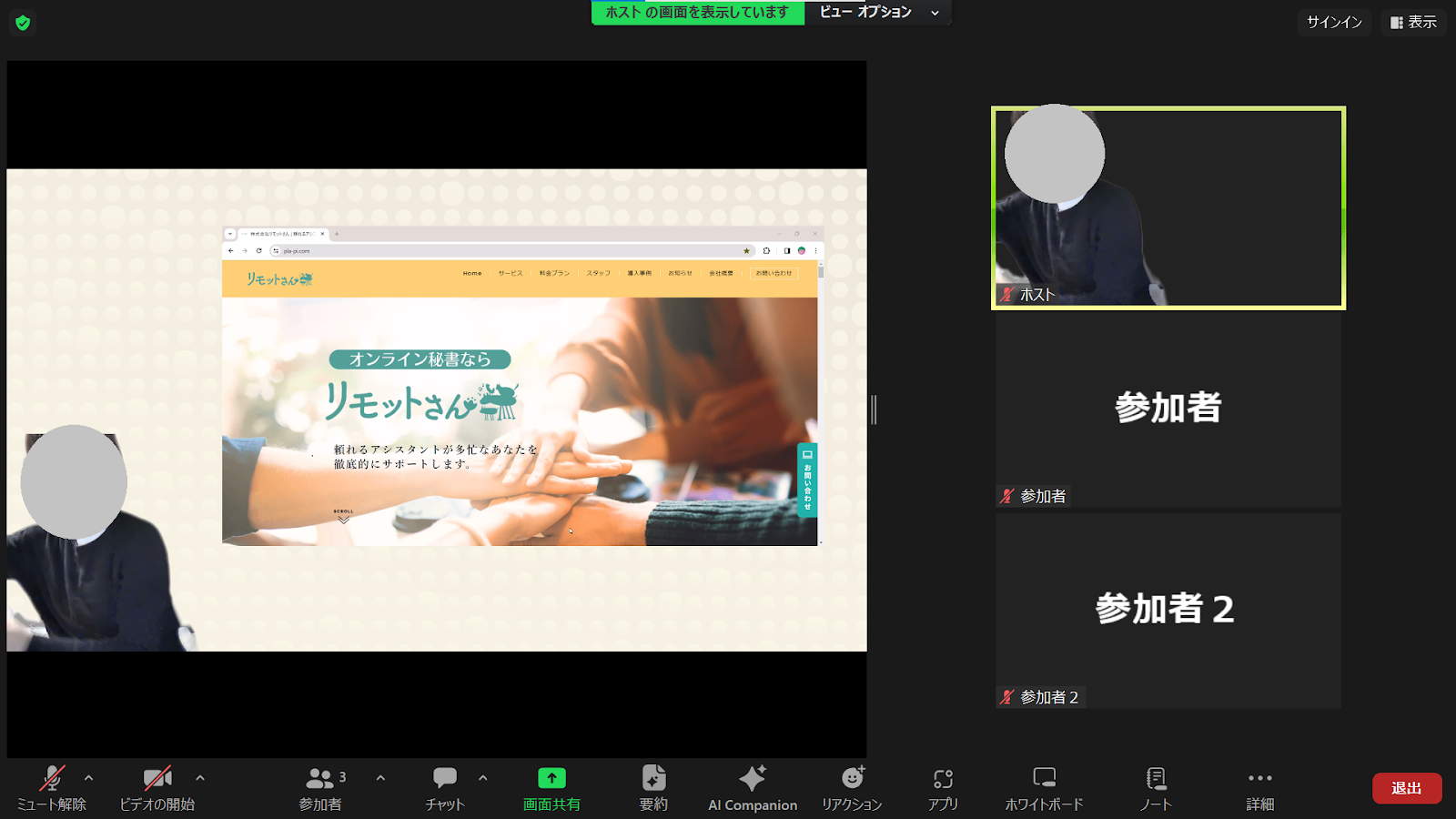Screen dimensions: 1456x819
Task: Open the ノート notes feature
Action: (1156, 788)
